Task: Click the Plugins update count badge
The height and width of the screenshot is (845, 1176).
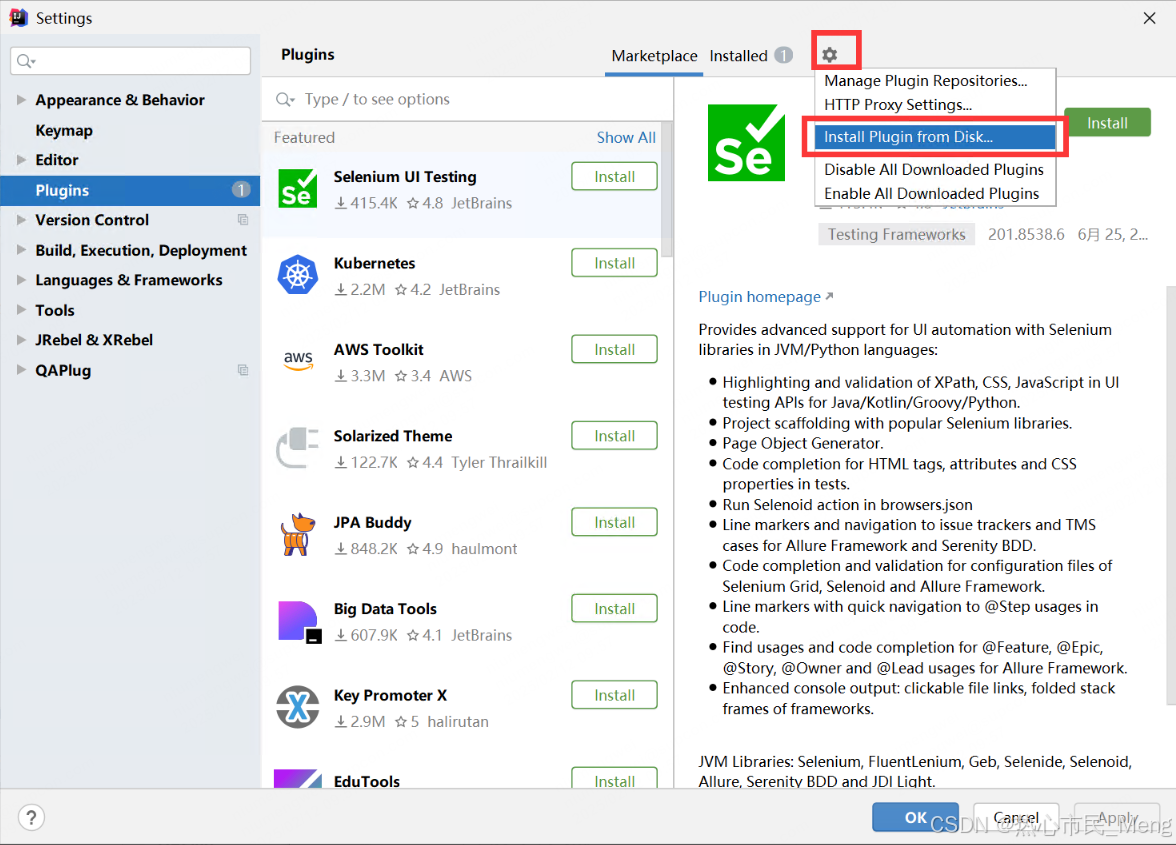Action: (241, 190)
